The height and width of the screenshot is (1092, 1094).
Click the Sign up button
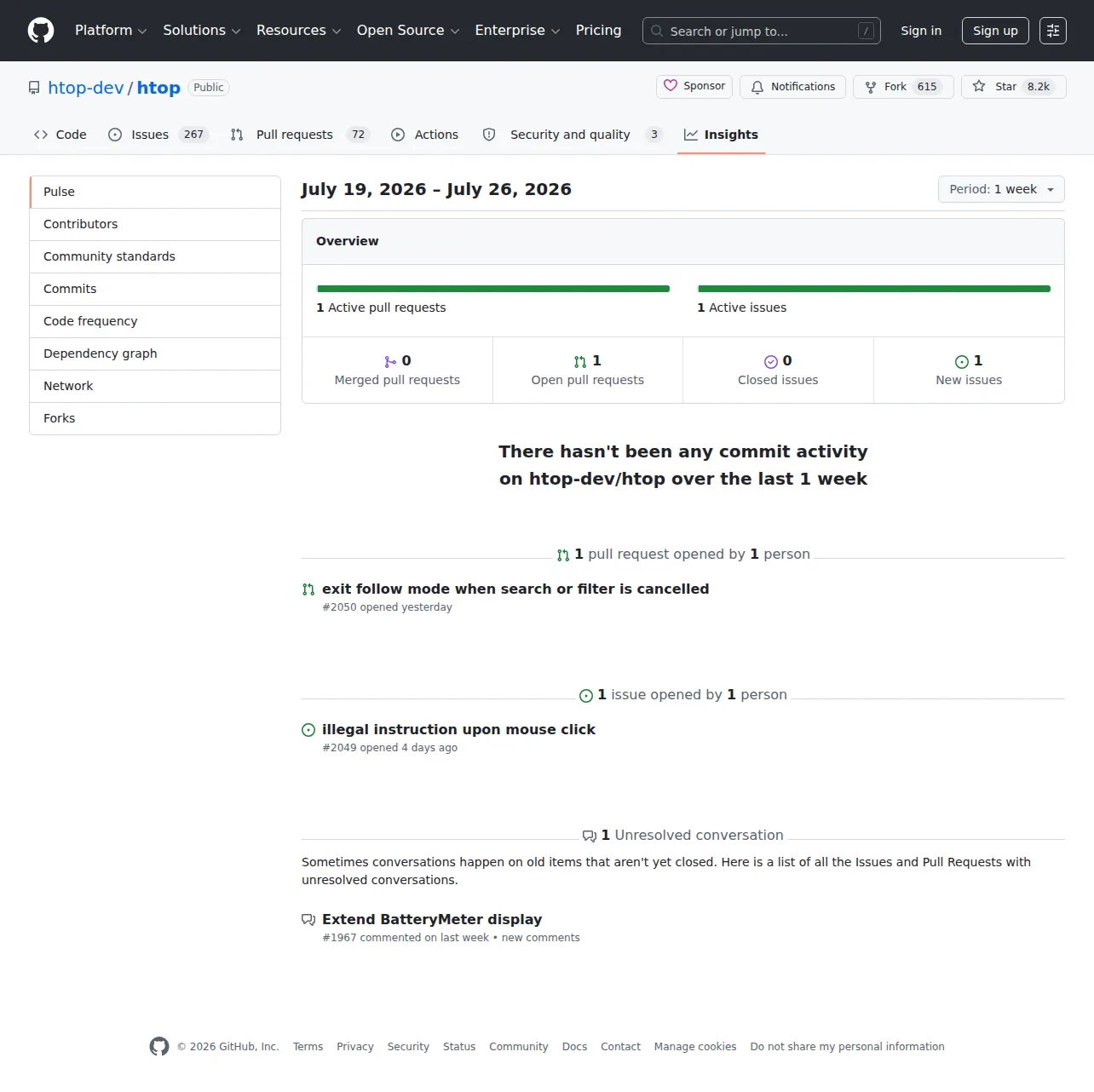(x=995, y=31)
